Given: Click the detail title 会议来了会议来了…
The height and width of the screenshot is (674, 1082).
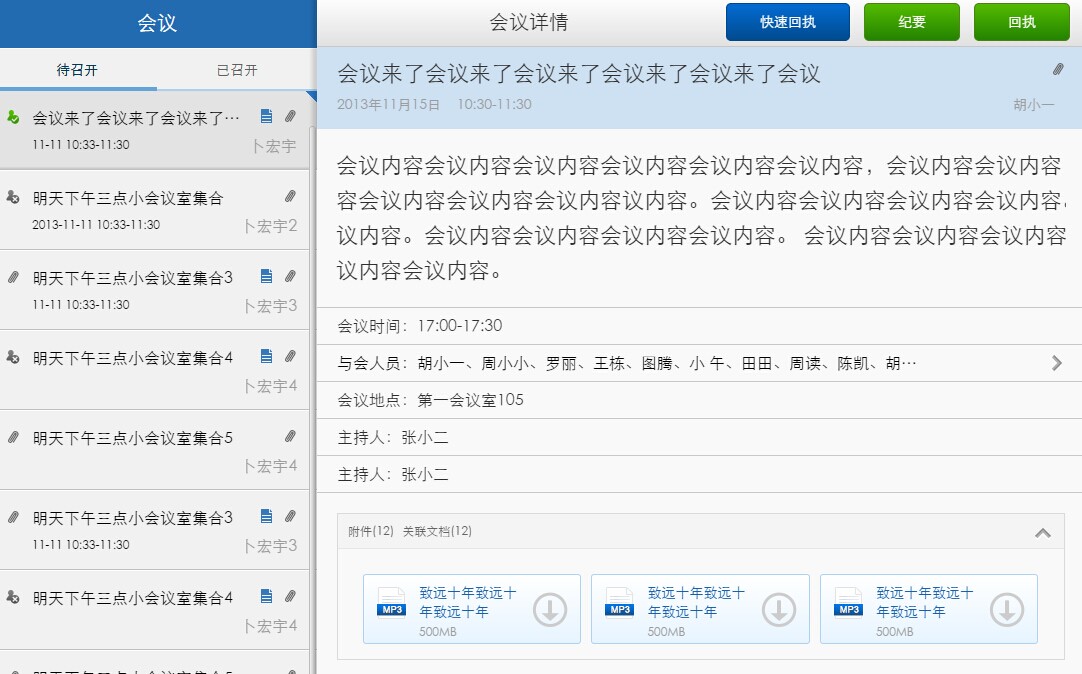Looking at the screenshot, I should pyautogui.click(x=578, y=73).
